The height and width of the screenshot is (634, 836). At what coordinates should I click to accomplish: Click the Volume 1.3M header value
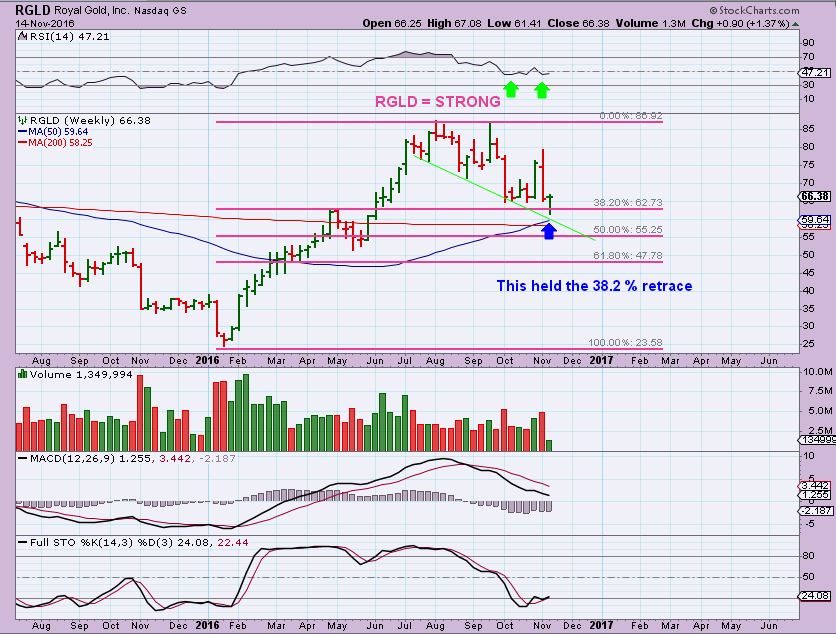coord(650,23)
